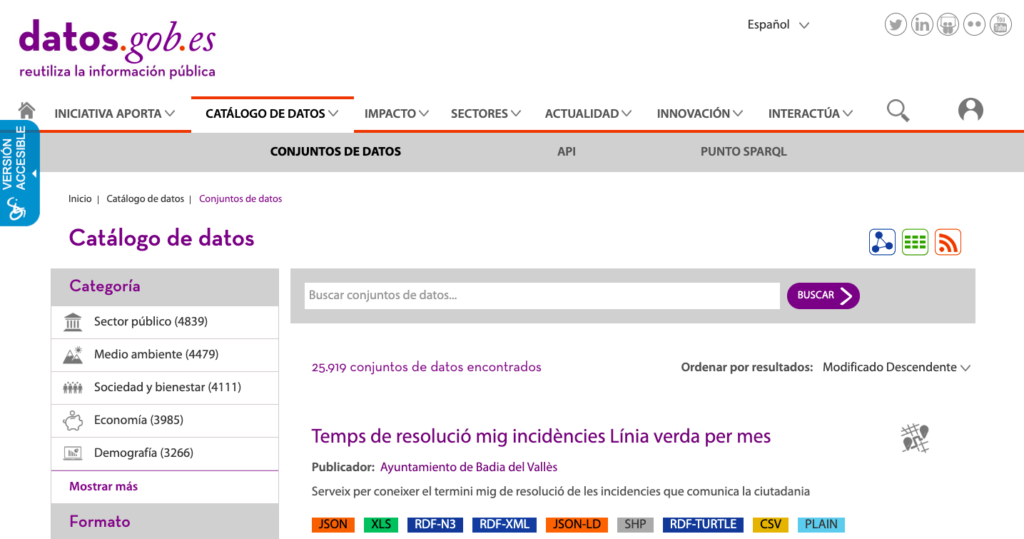The image size is (1024, 539).
Task: Filter by Sociedad y bienestar (4111)
Action: [167, 387]
